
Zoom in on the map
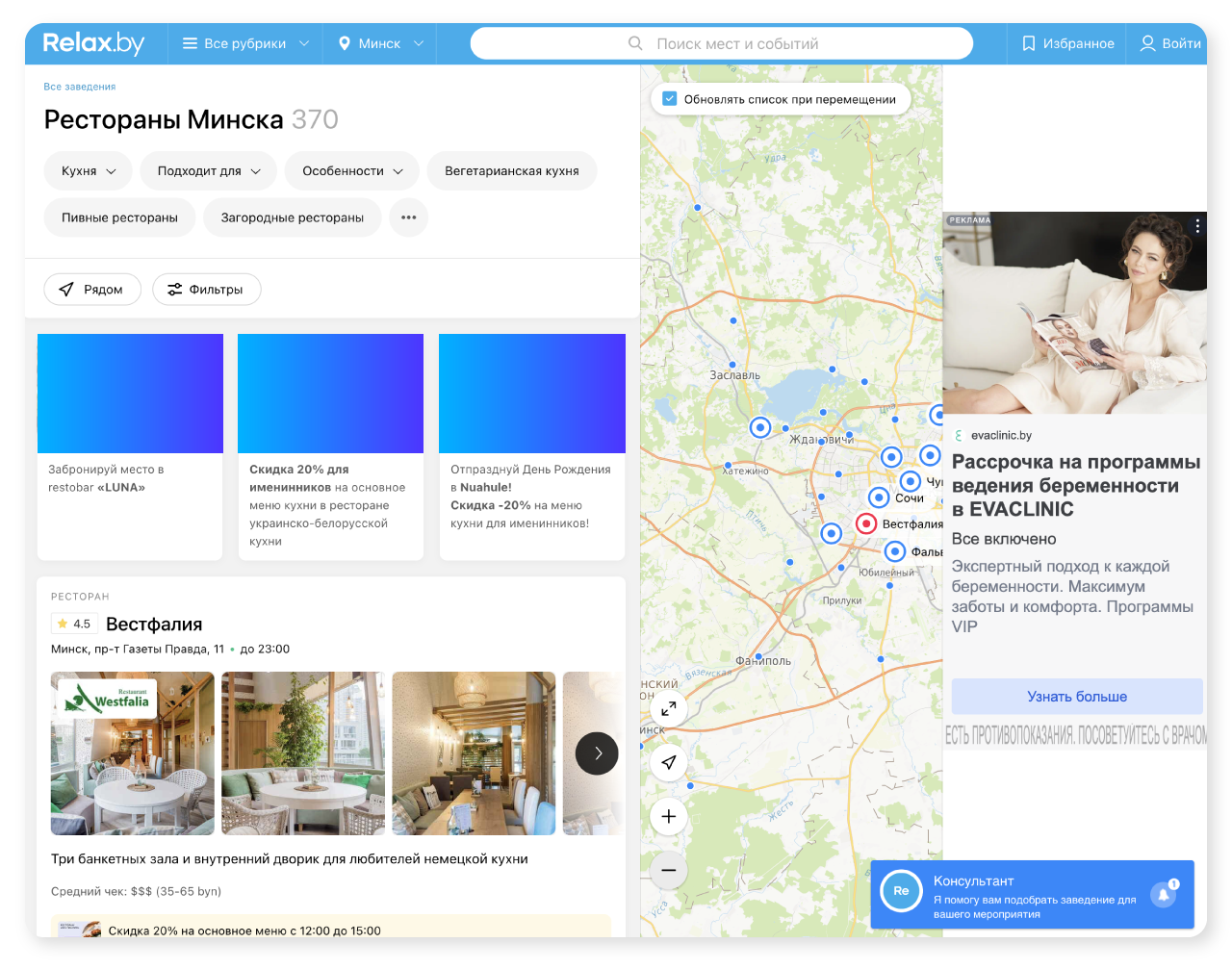pyautogui.click(x=669, y=816)
